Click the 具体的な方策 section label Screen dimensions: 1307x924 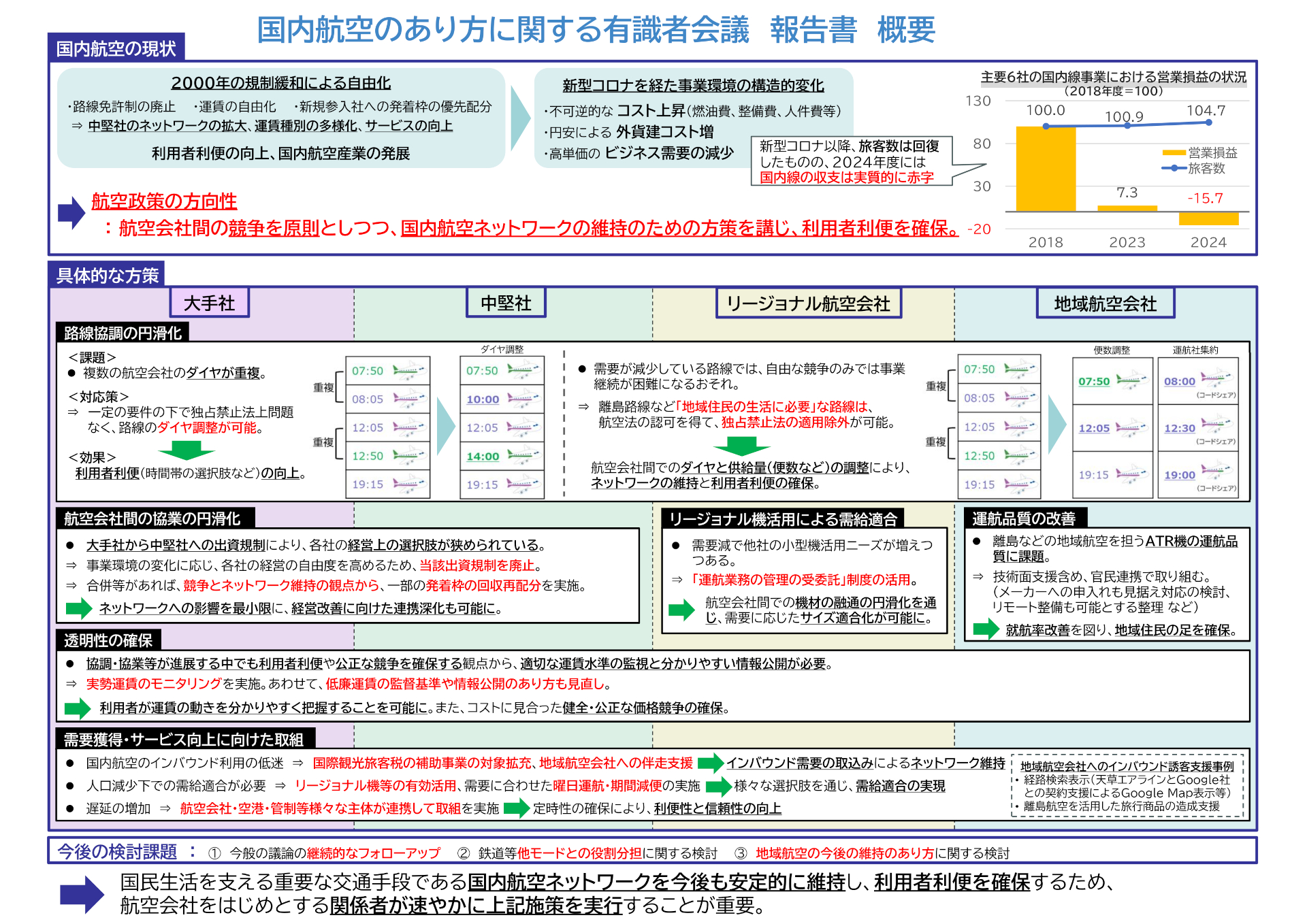(x=108, y=275)
